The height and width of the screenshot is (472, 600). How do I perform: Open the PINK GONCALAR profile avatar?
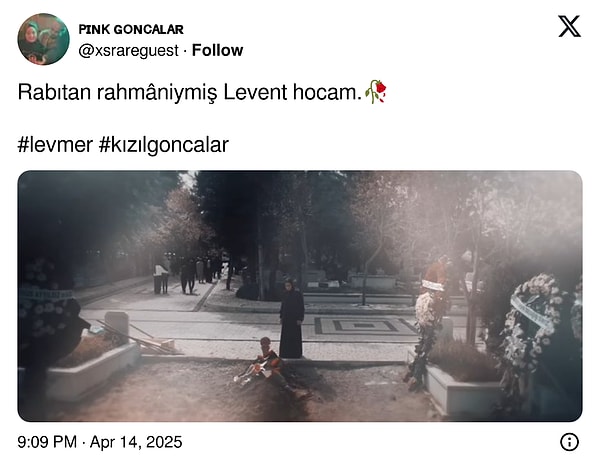click(43, 39)
